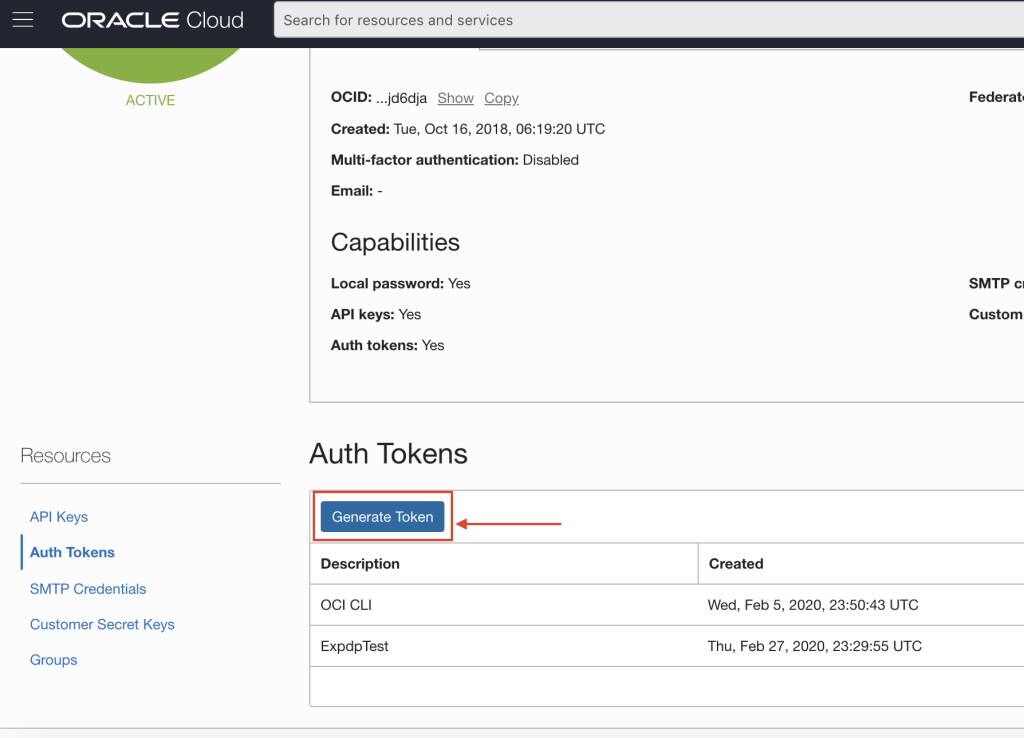
Task: Copy the OCID to clipboard
Action: (x=501, y=98)
